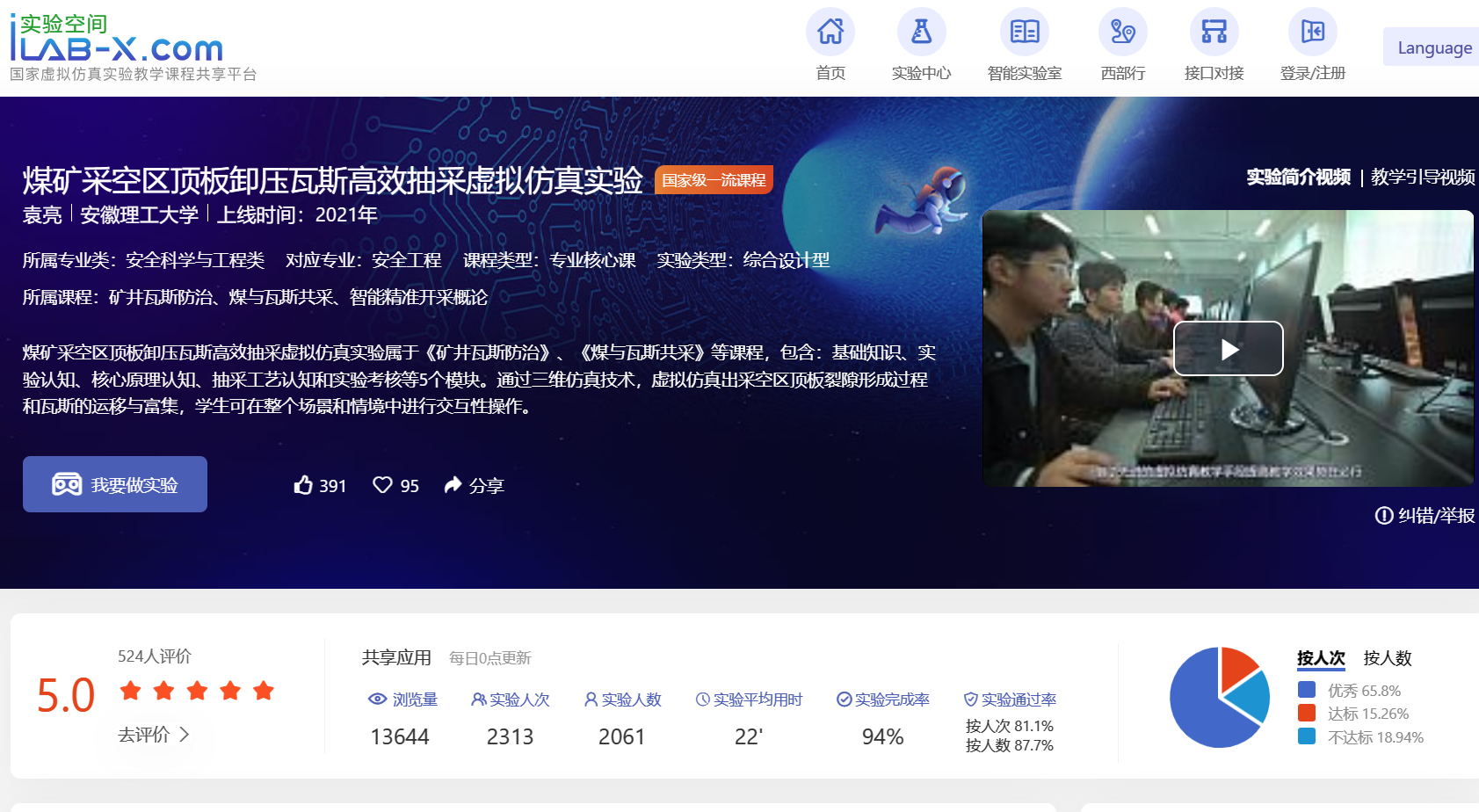Toggle 优秀 blue legend swatch

[1307, 691]
